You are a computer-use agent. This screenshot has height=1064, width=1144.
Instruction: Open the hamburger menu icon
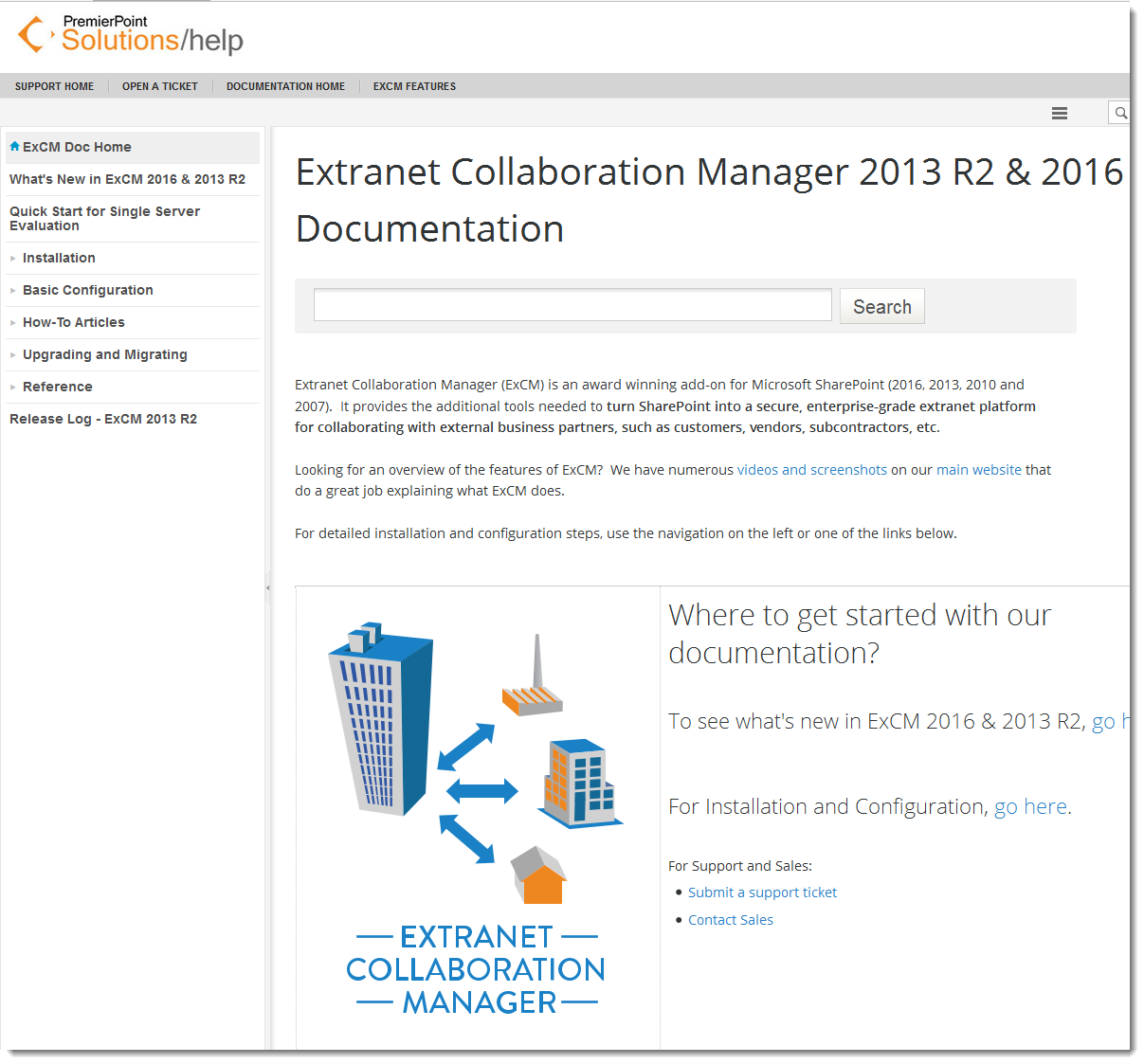[x=1060, y=113]
